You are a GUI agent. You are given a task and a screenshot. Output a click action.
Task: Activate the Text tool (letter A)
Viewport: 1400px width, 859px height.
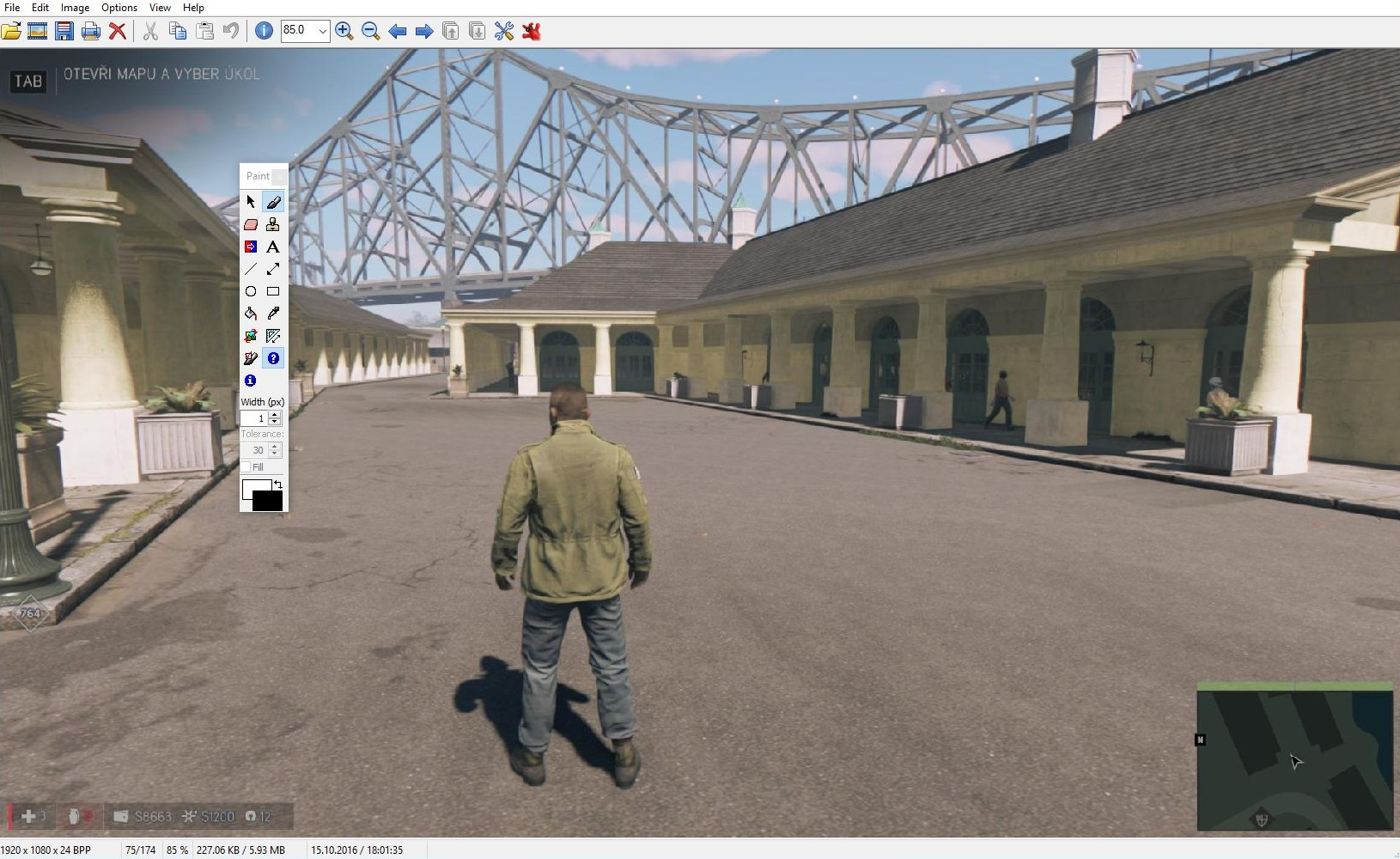[273, 247]
